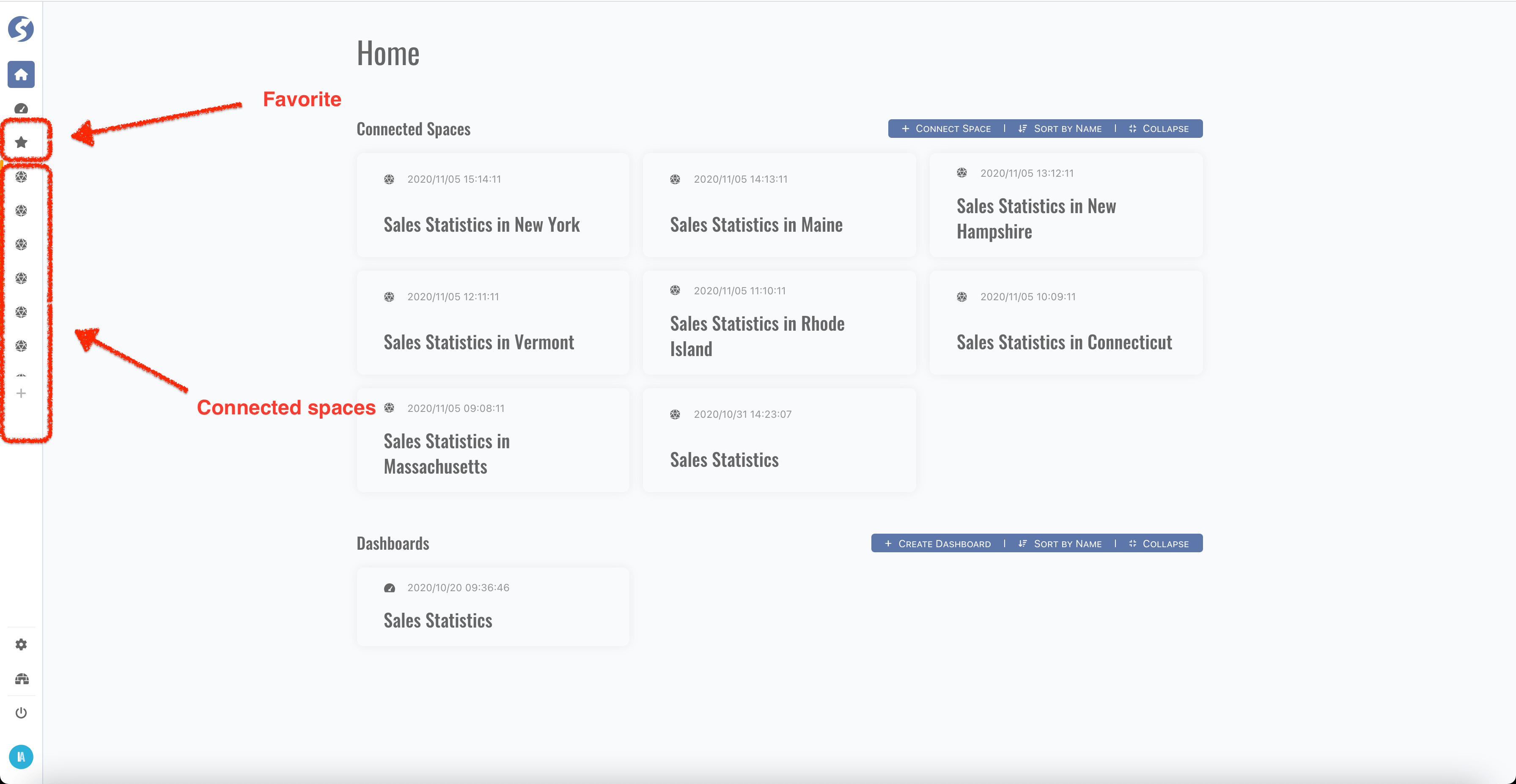Screen dimensions: 1516x784
Task: Open Sales Statistics in Vermont card
Action: tap(493, 323)
